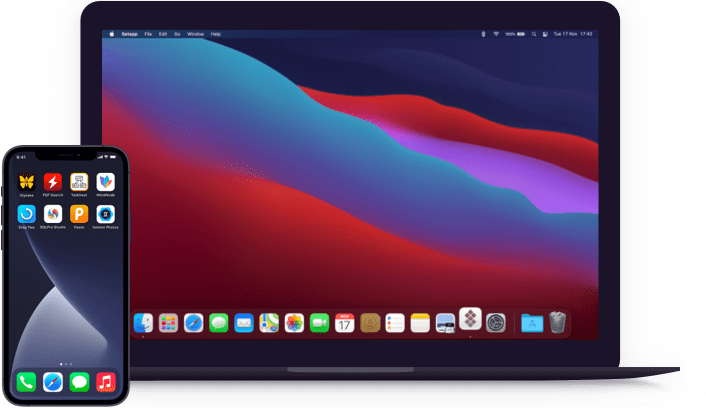The width and height of the screenshot is (706, 408).
Task: Open Taskheat app on the iPhone
Action: point(79,182)
